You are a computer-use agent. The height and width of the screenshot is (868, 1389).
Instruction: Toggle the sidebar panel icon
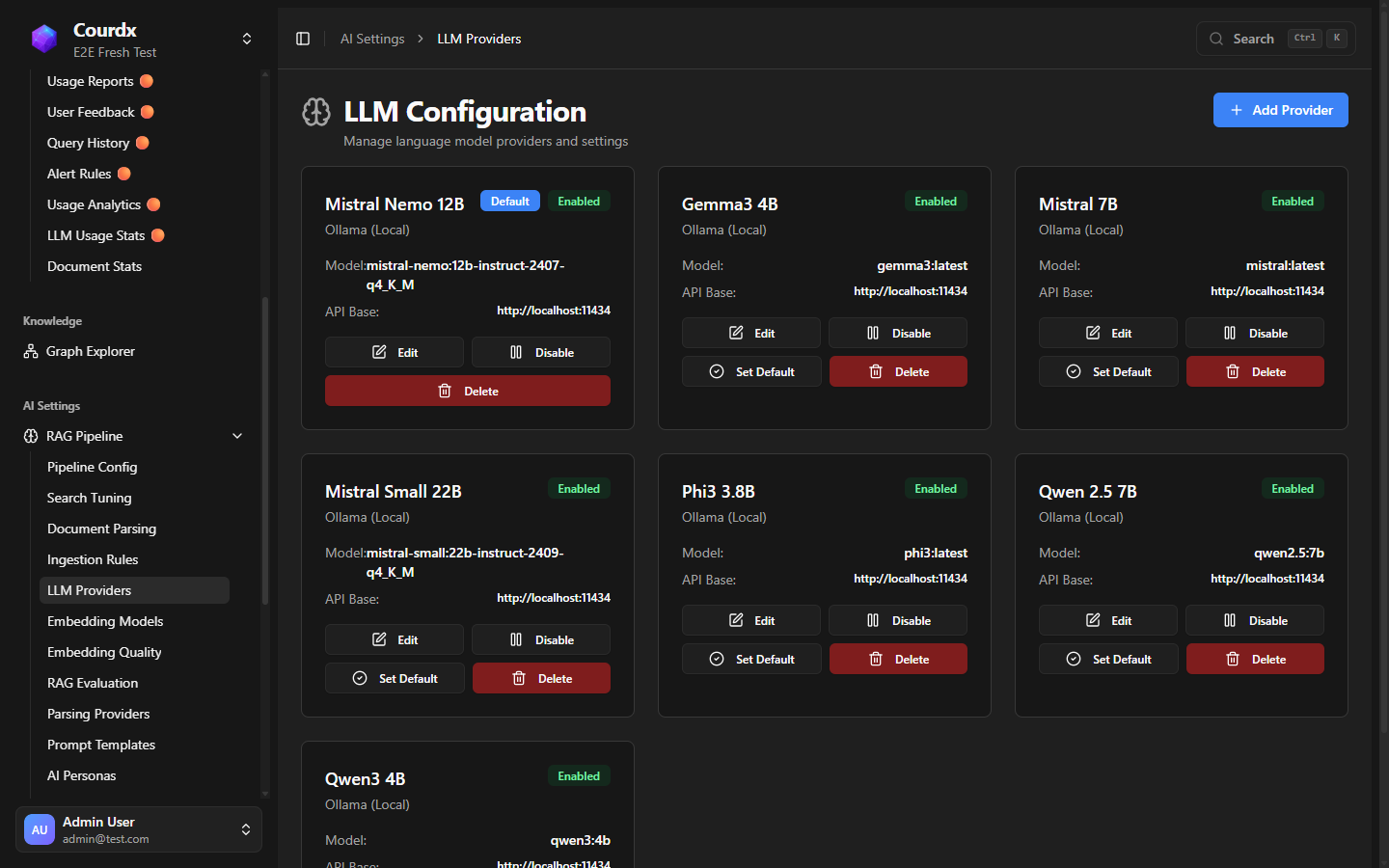point(303,39)
